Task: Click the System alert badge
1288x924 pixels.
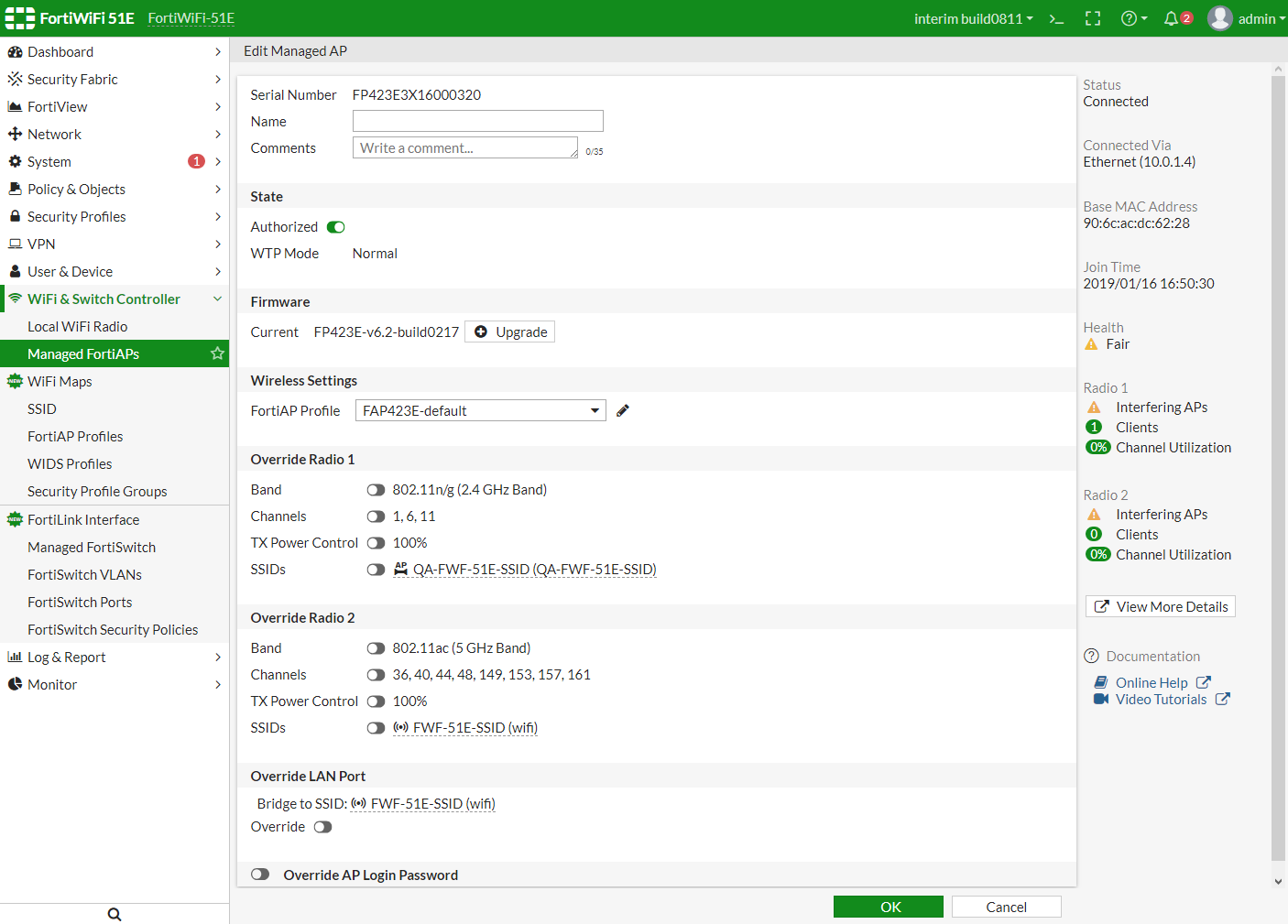Action: (196, 161)
